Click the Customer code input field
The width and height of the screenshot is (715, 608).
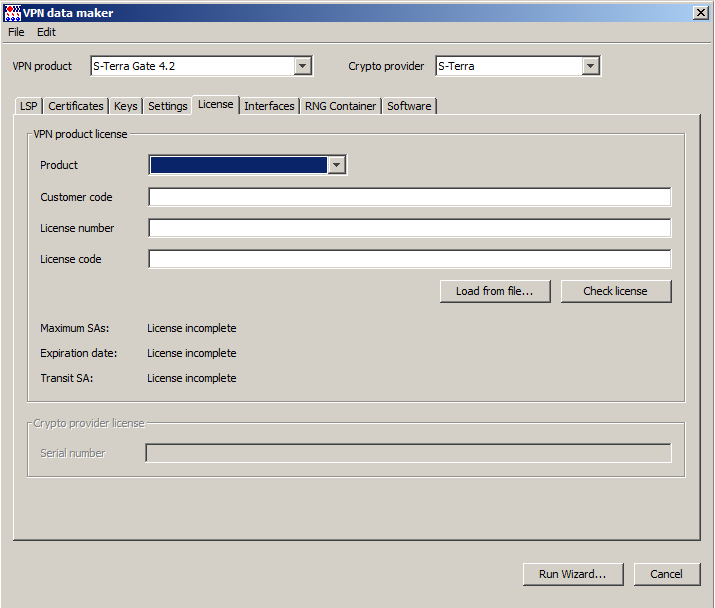(409, 197)
